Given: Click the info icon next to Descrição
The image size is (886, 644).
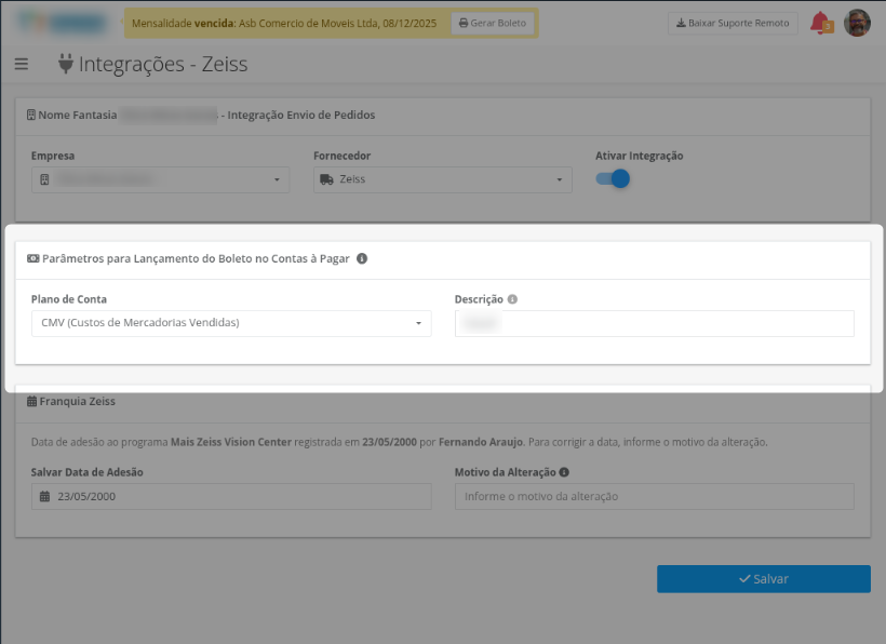Looking at the screenshot, I should 513,299.
